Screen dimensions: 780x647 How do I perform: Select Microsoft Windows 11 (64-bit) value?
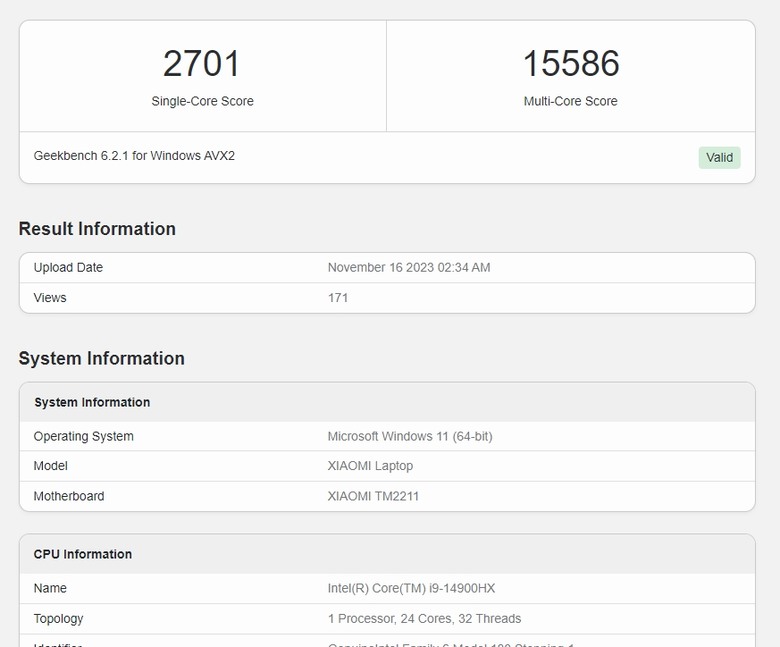(x=410, y=436)
